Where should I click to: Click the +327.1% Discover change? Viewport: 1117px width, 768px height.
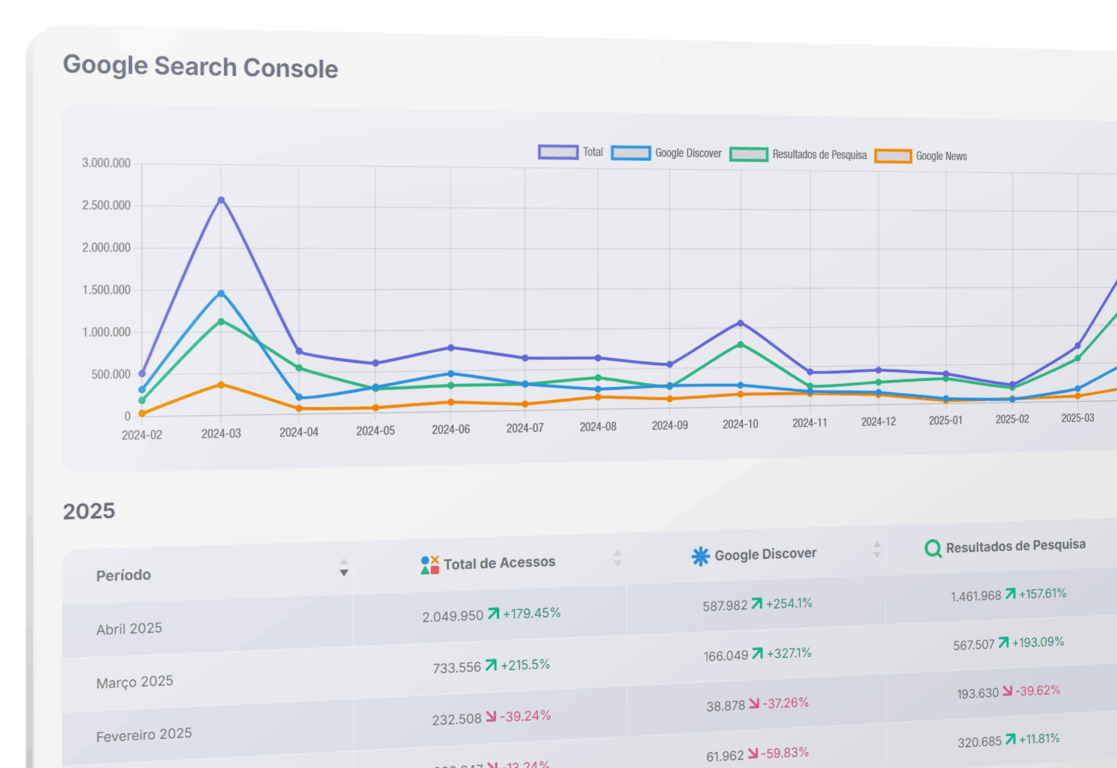[x=789, y=653]
